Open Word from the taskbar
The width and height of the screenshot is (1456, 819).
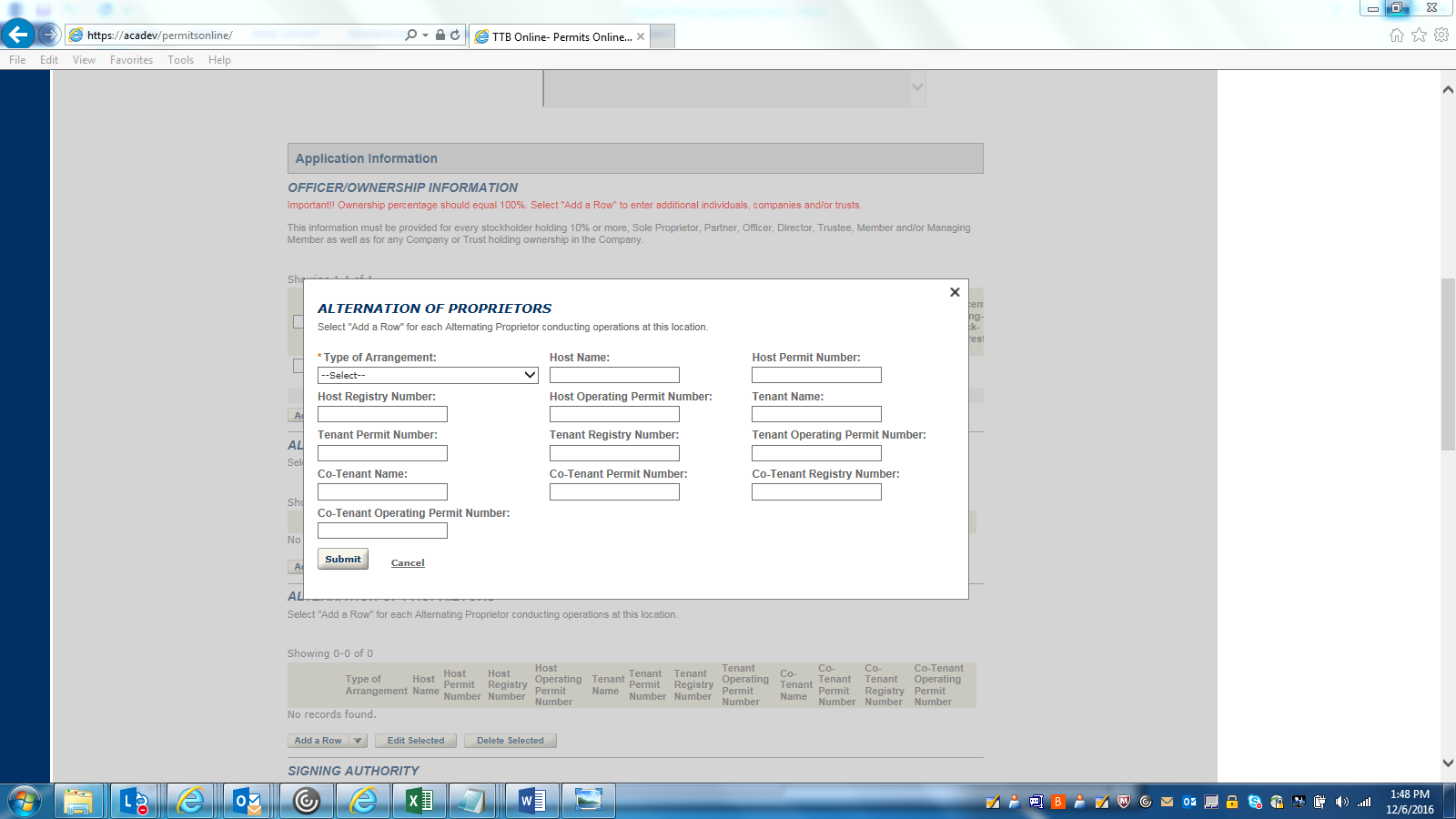pyautogui.click(x=531, y=801)
